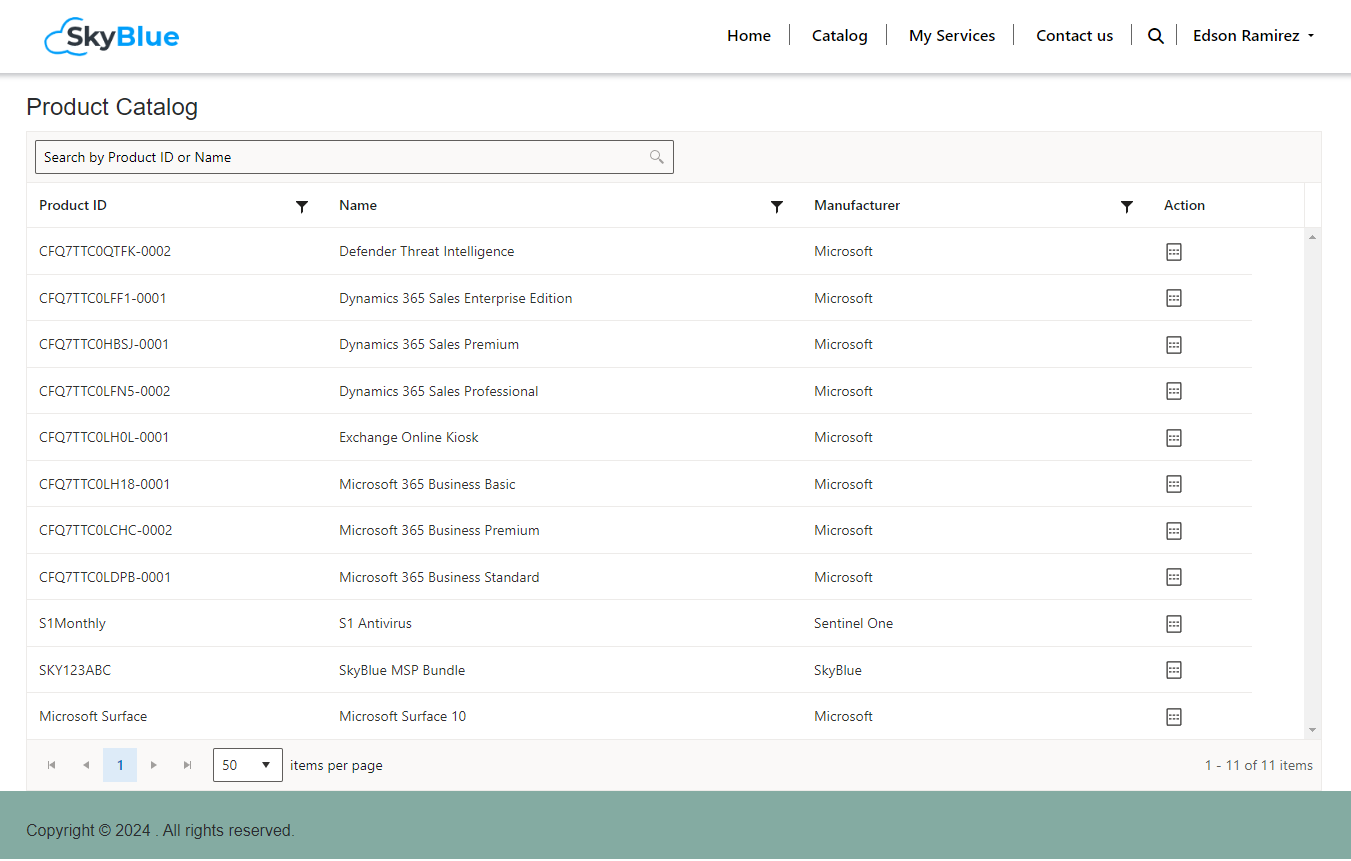1351x861 pixels.
Task: Open the Name column filter
Action: 777,206
